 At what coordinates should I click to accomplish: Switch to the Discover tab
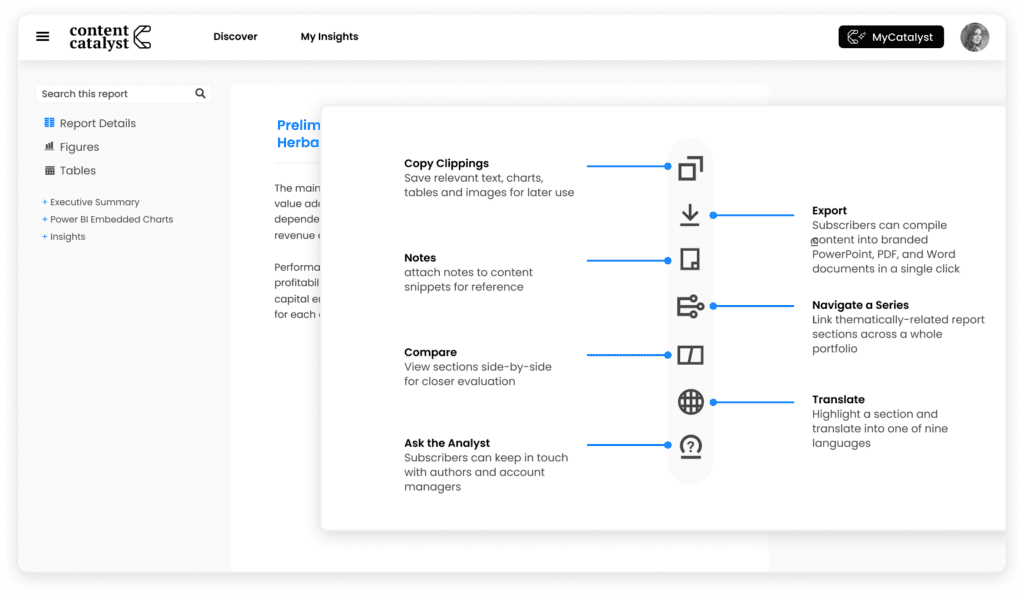point(235,36)
